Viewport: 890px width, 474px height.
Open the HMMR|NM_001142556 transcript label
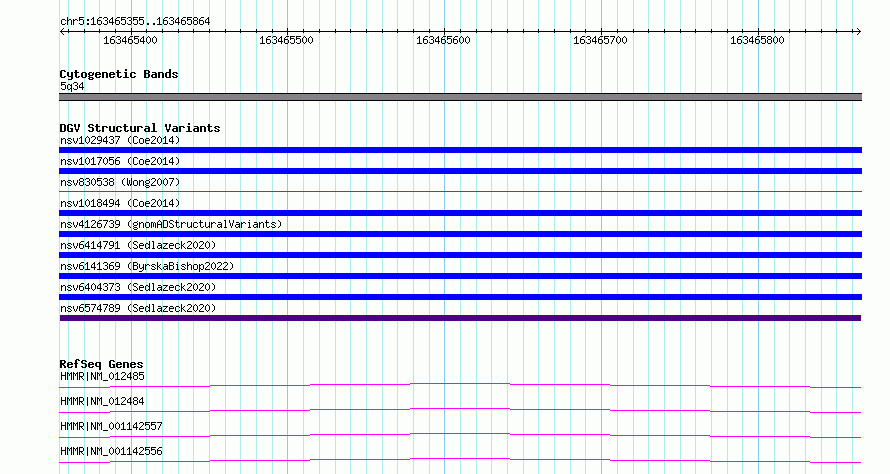click(111, 451)
